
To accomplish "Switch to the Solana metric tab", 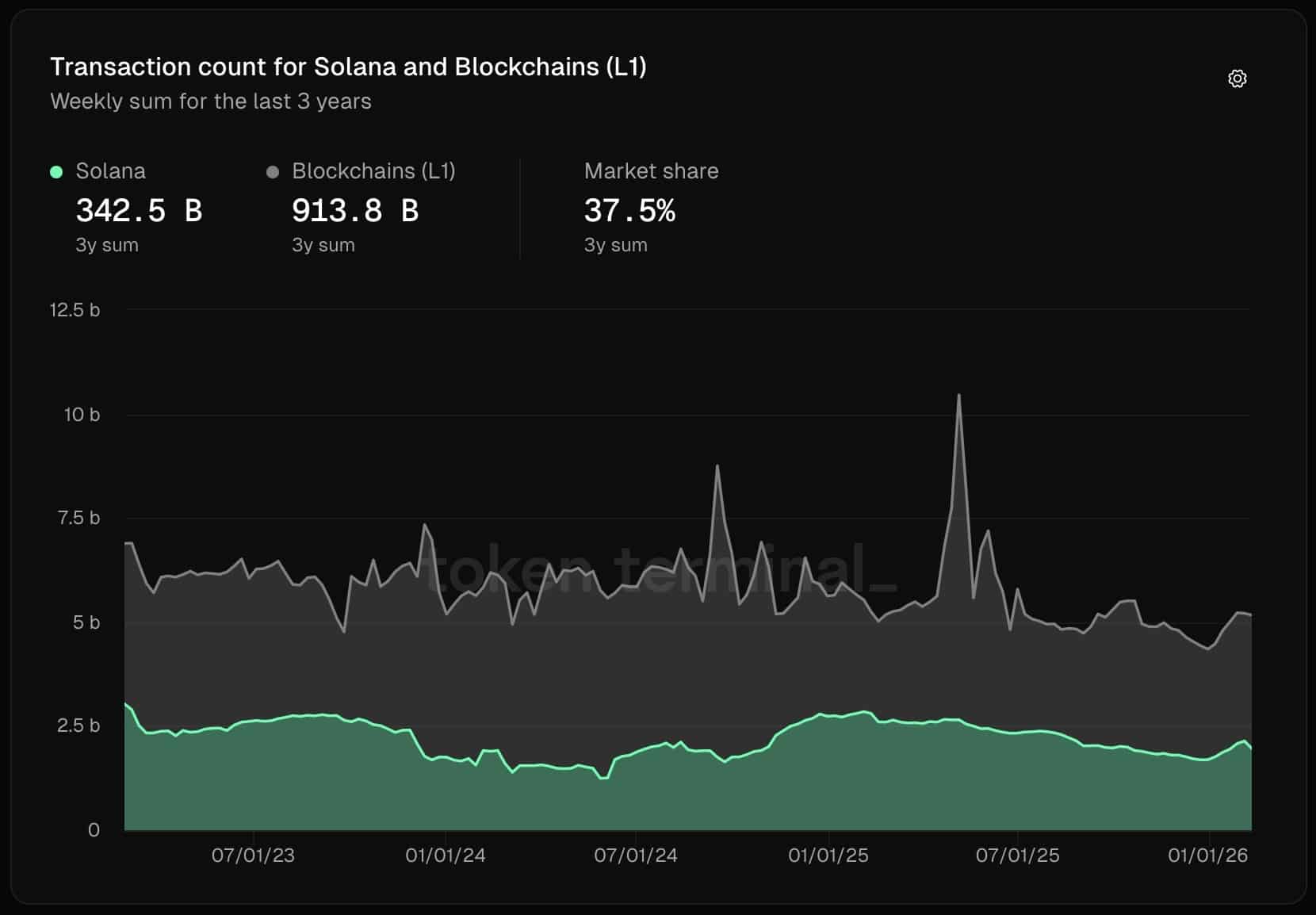I will pyautogui.click(x=110, y=170).
